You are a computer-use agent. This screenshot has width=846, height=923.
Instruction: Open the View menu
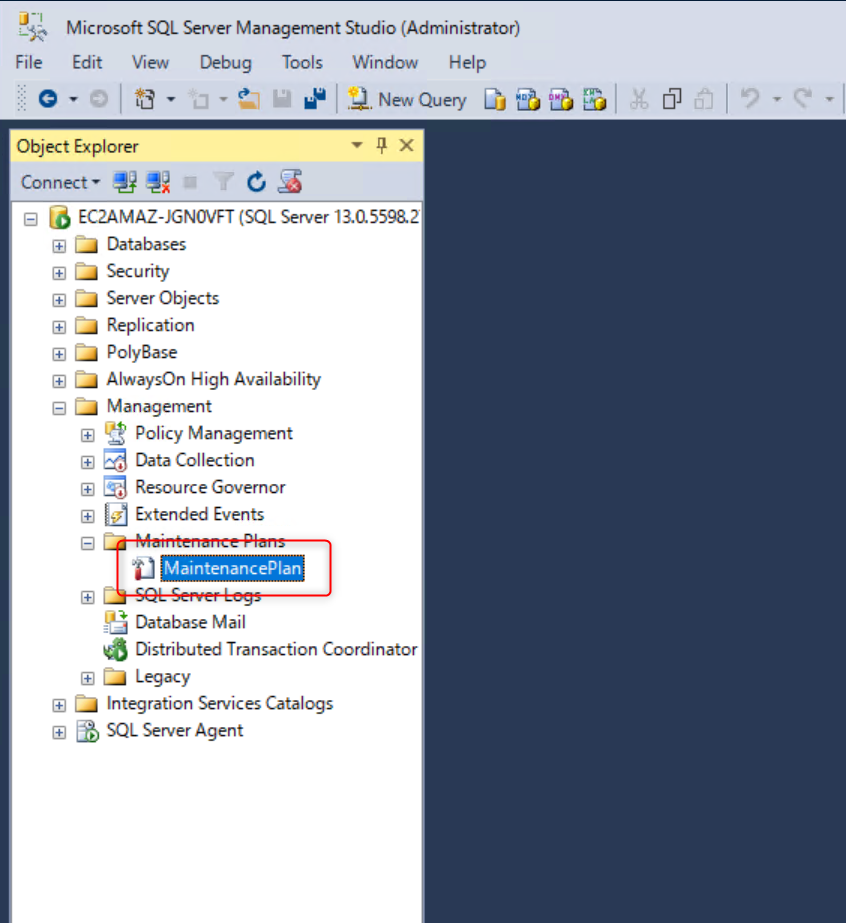pos(150,62)
